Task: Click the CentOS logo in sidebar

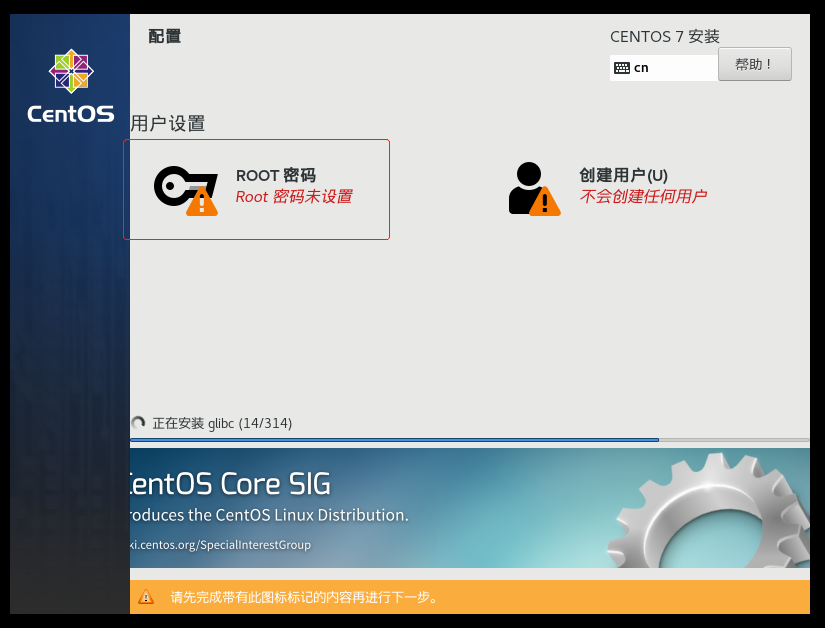Action: (71, 86)
